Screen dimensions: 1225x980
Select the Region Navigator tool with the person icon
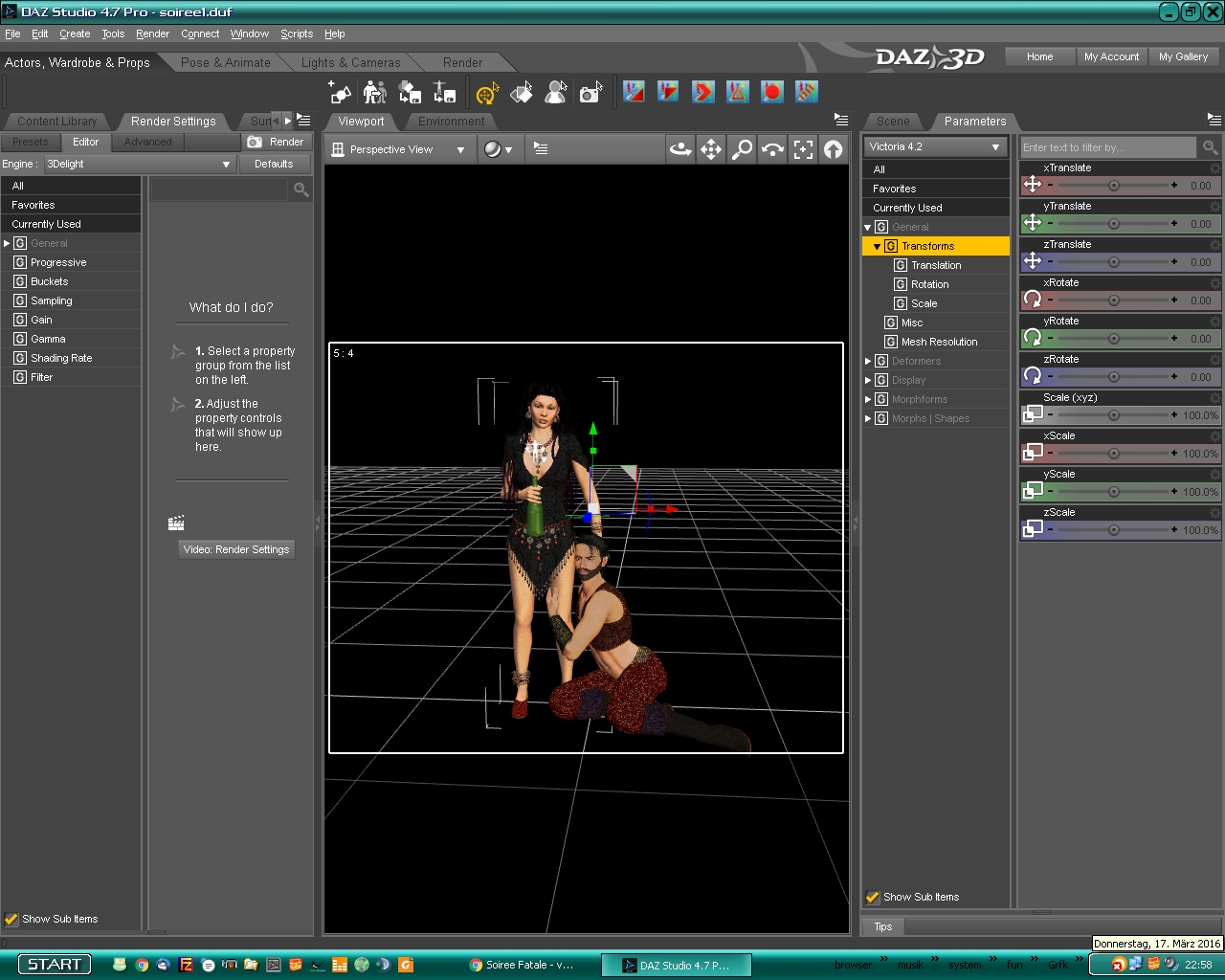tap(556, 92)
